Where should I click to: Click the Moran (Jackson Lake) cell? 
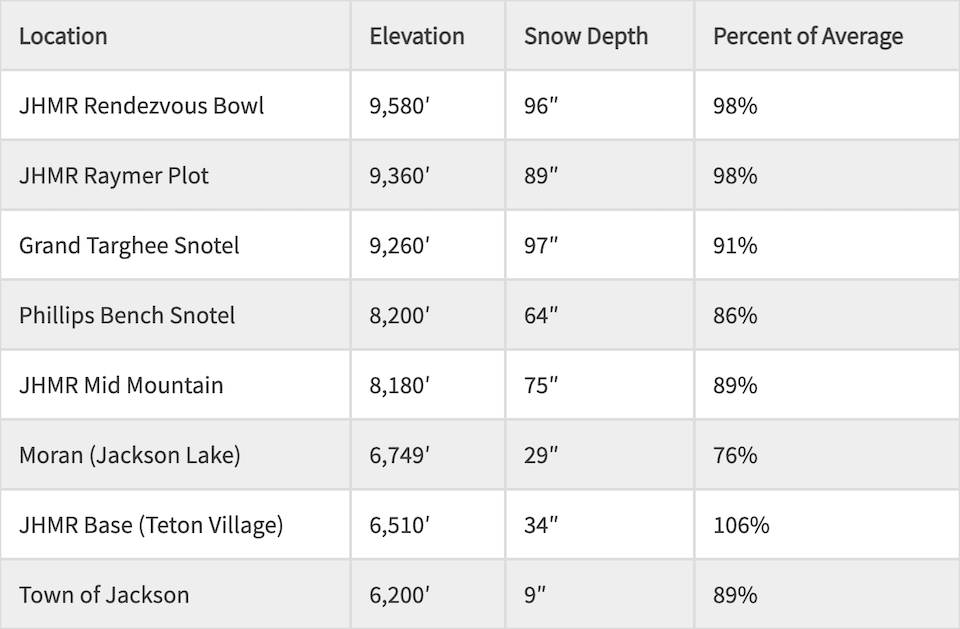click(130, 456)
